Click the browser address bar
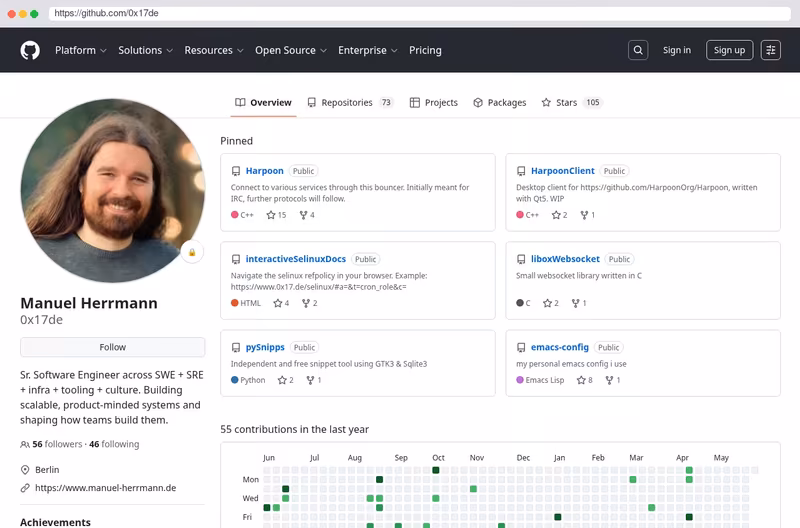Screen dimensions: 800x528 click(419, 13)
